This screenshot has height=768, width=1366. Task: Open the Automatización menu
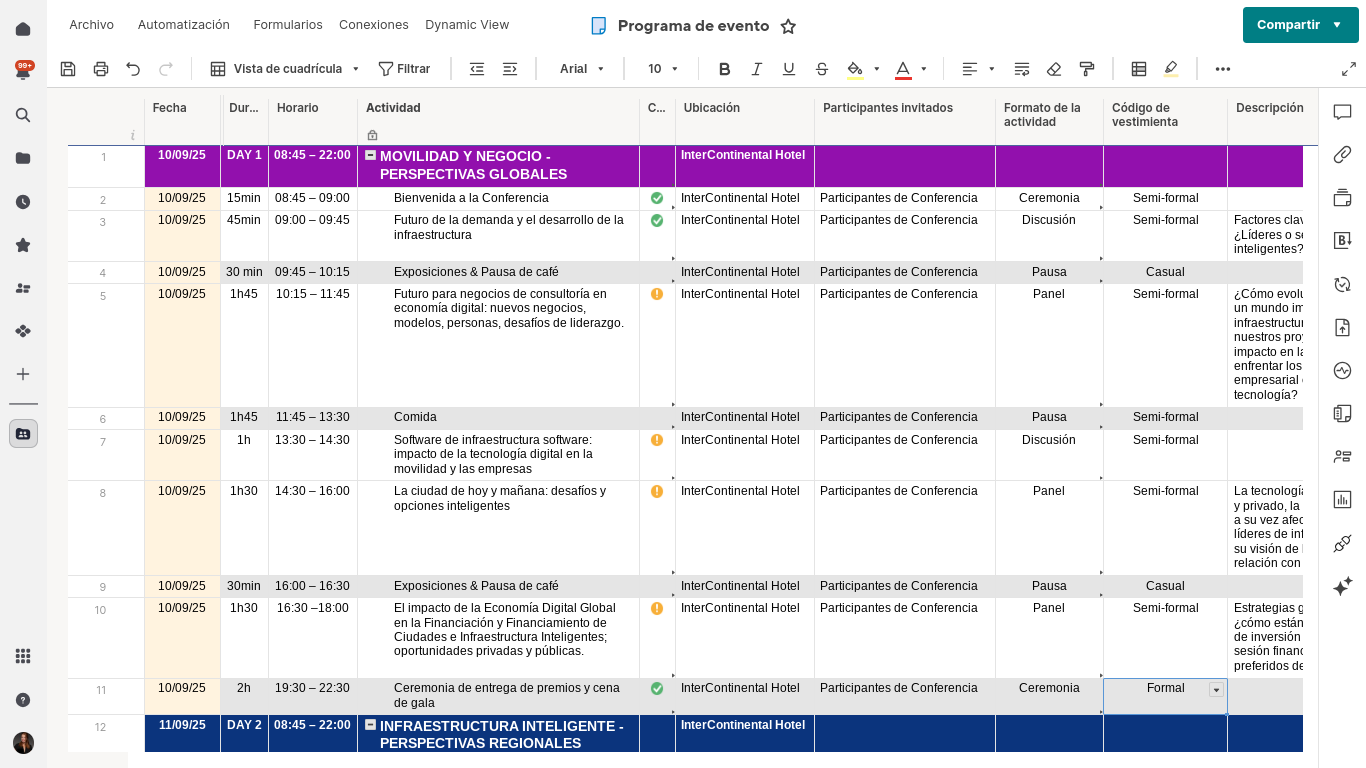184,25
